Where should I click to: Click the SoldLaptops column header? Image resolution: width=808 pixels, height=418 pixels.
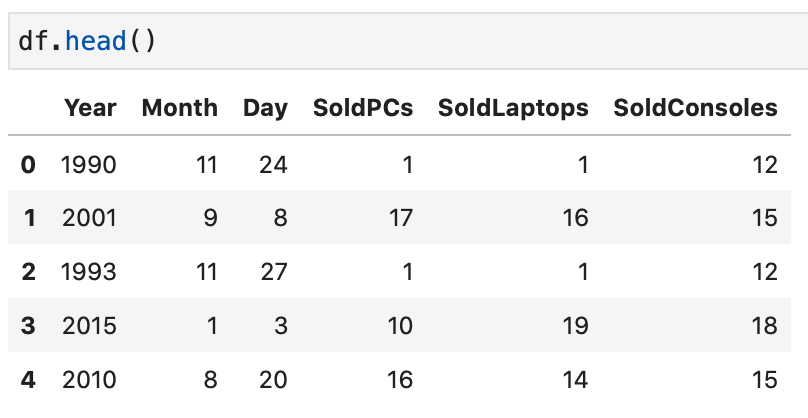pos(513,109)
